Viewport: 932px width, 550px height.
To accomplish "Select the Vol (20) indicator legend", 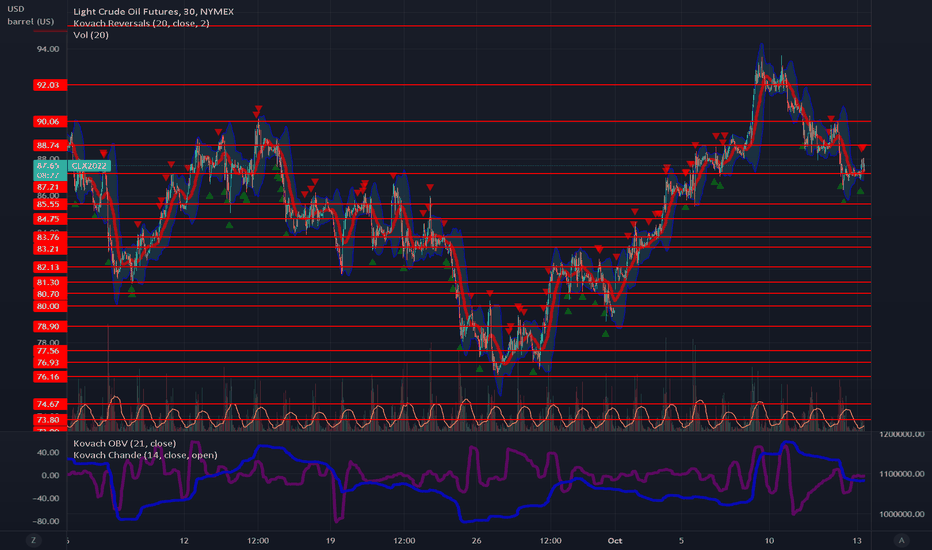I will [x=91, y=35].
